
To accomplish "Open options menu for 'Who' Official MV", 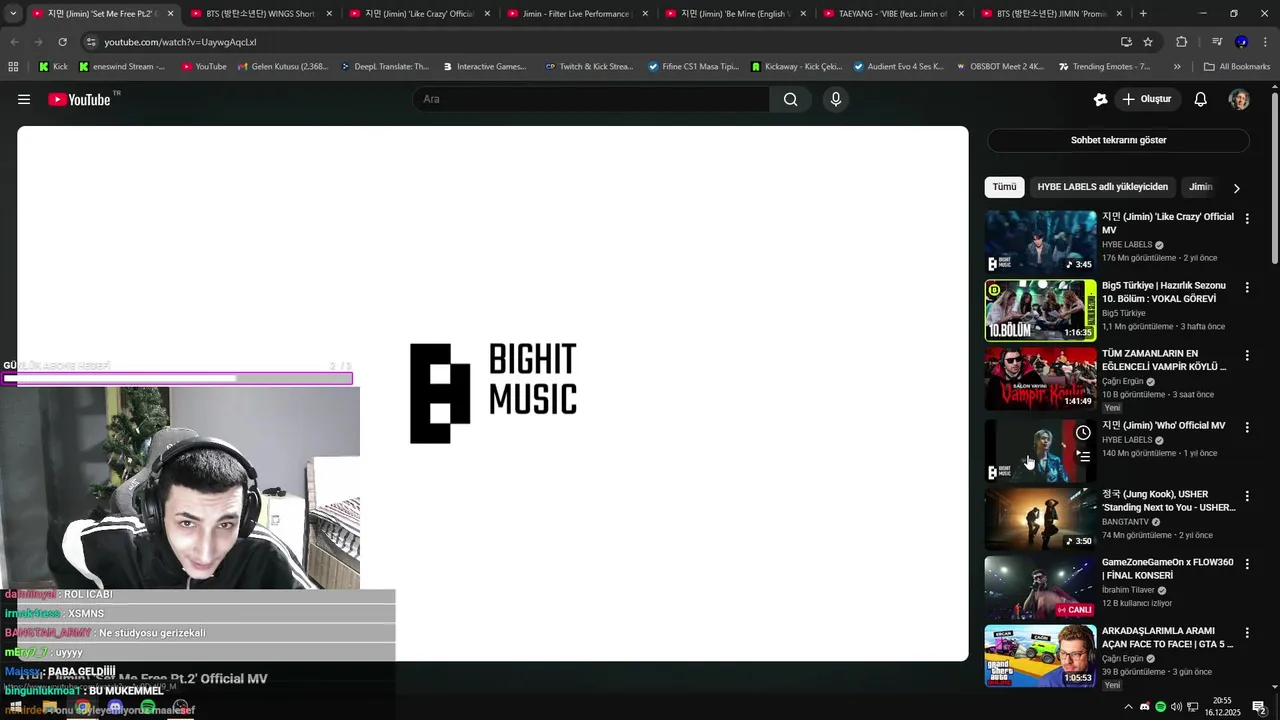I will (x=1247, y=427).
